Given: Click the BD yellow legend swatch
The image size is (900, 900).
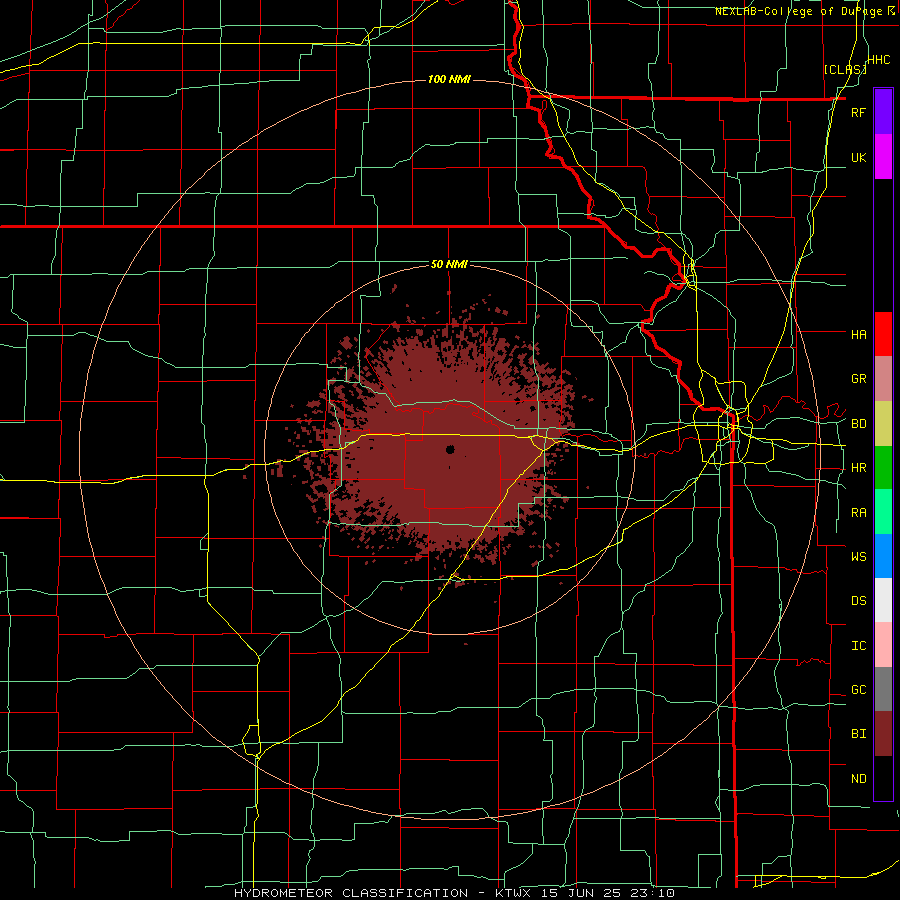Looking at the screenshot, I should (883, 424).
